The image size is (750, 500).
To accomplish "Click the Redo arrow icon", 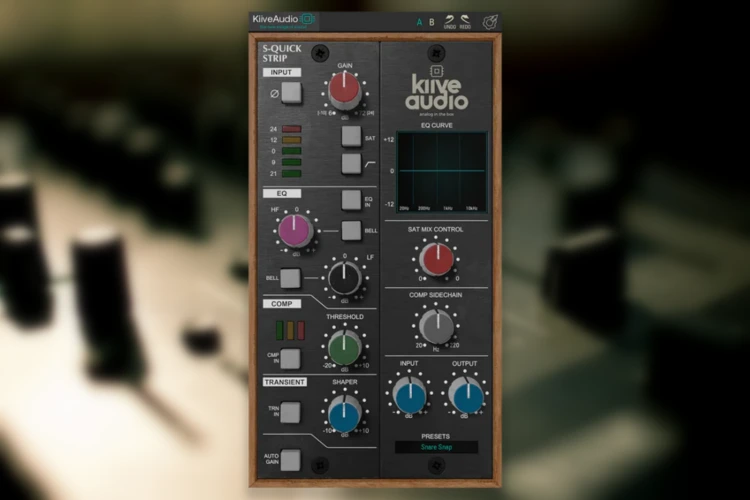I will (x=465, y=22).
